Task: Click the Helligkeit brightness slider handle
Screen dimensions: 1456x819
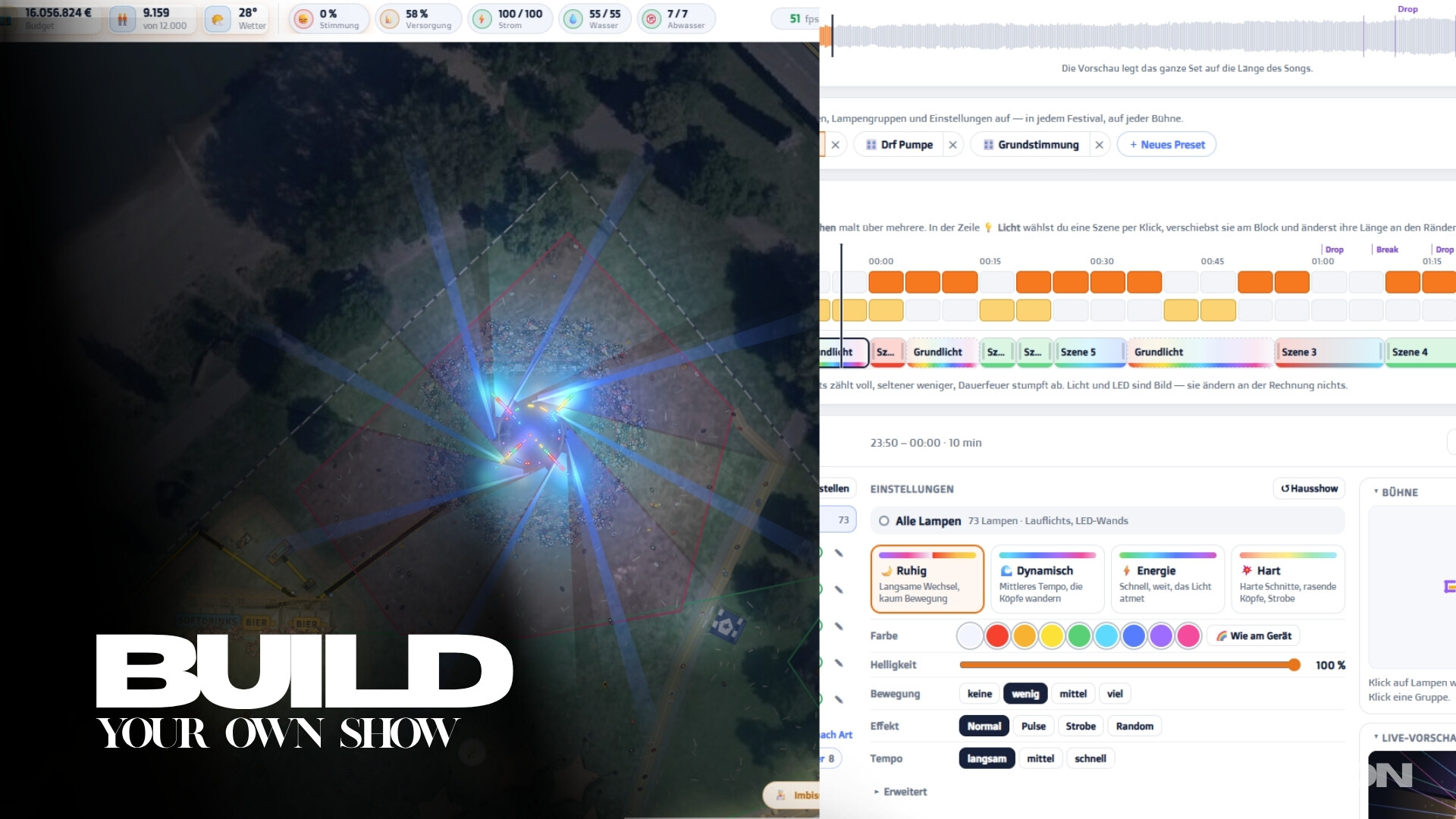Action: (x=1294, y=665)
